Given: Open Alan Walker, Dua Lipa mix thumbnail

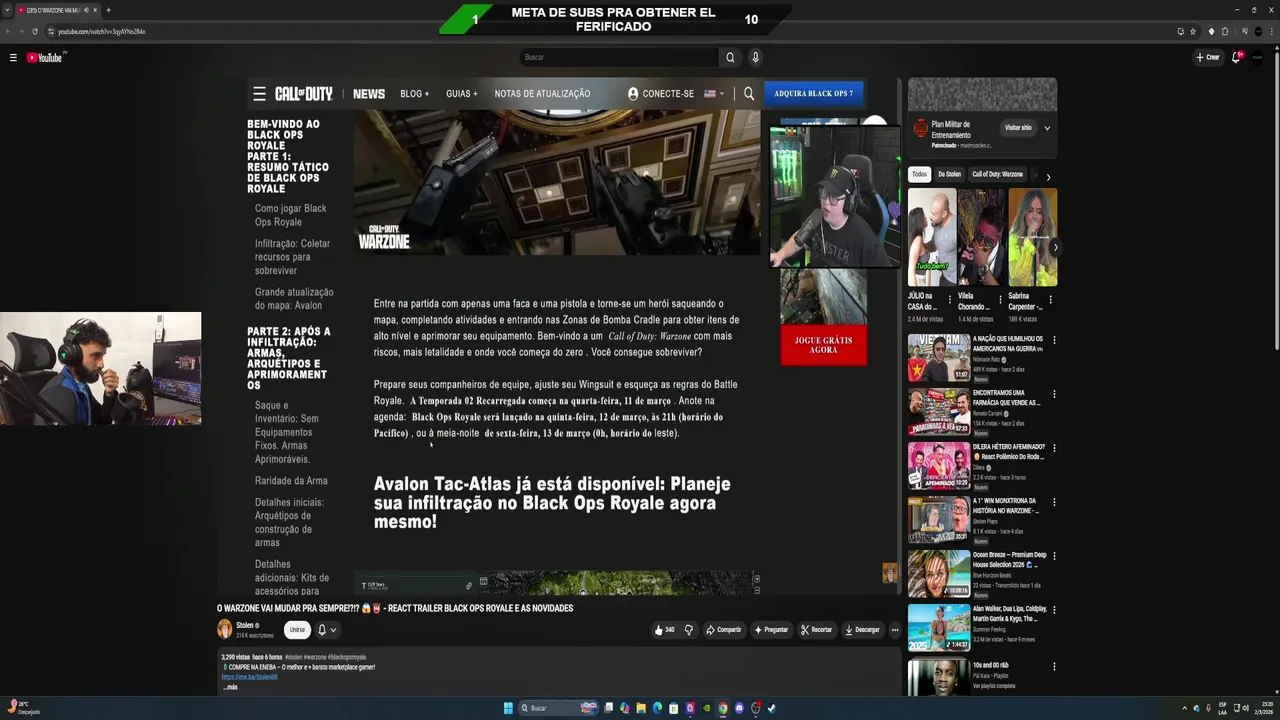Looking at the screenshot, I should [x=938, y=628].
